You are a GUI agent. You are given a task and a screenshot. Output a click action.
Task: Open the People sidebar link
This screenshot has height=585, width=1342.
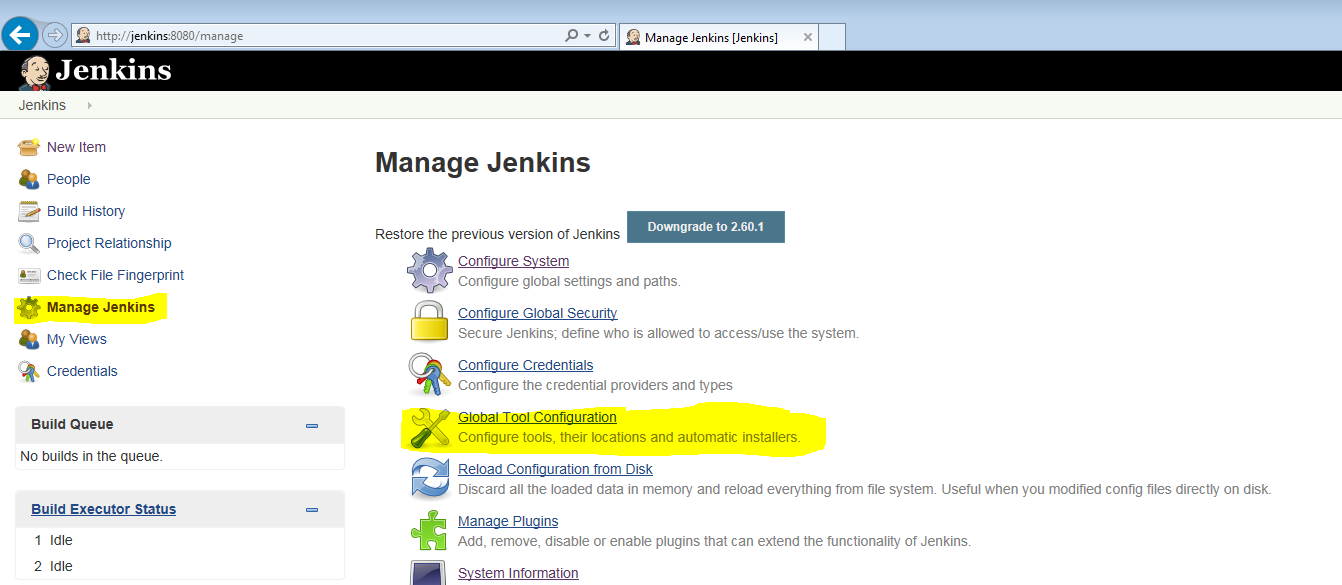click(x=69, y=179)
